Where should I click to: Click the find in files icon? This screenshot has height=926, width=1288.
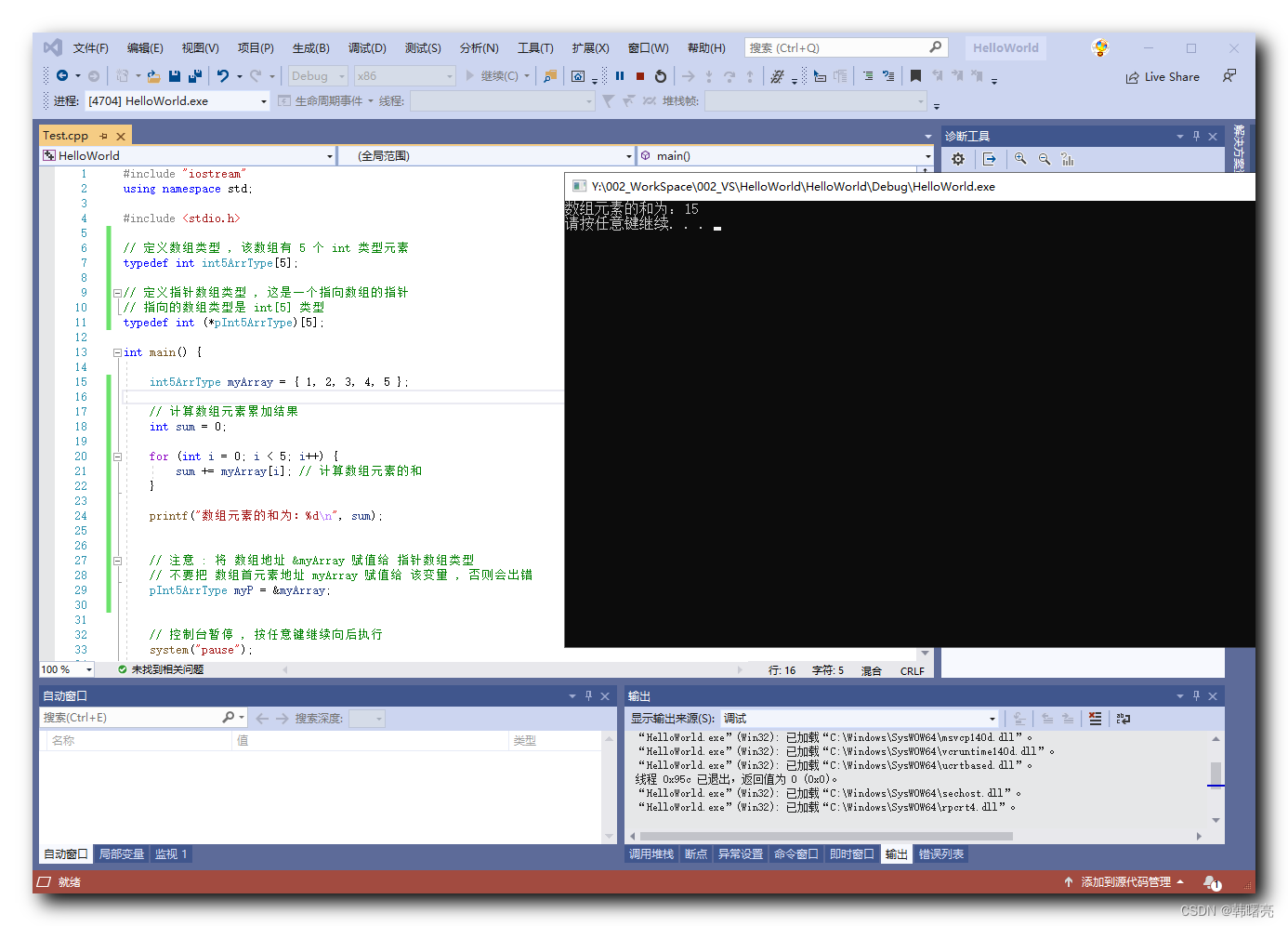[550, 76]
